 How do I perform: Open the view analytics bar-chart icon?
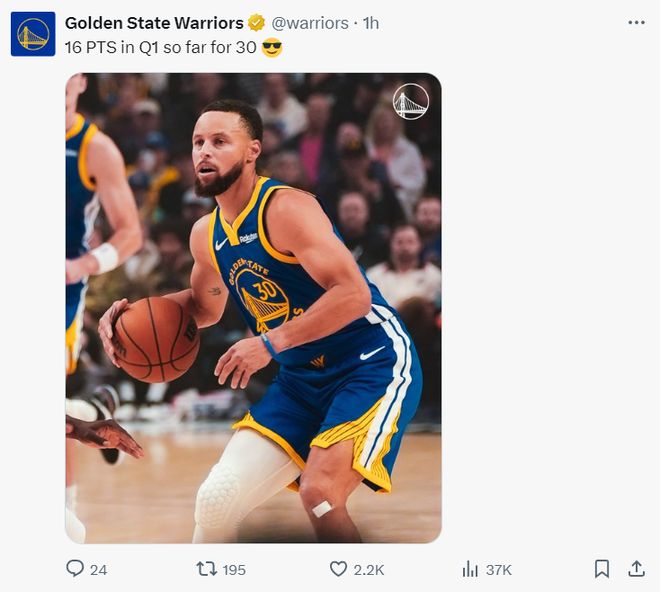tap(470, 568)
